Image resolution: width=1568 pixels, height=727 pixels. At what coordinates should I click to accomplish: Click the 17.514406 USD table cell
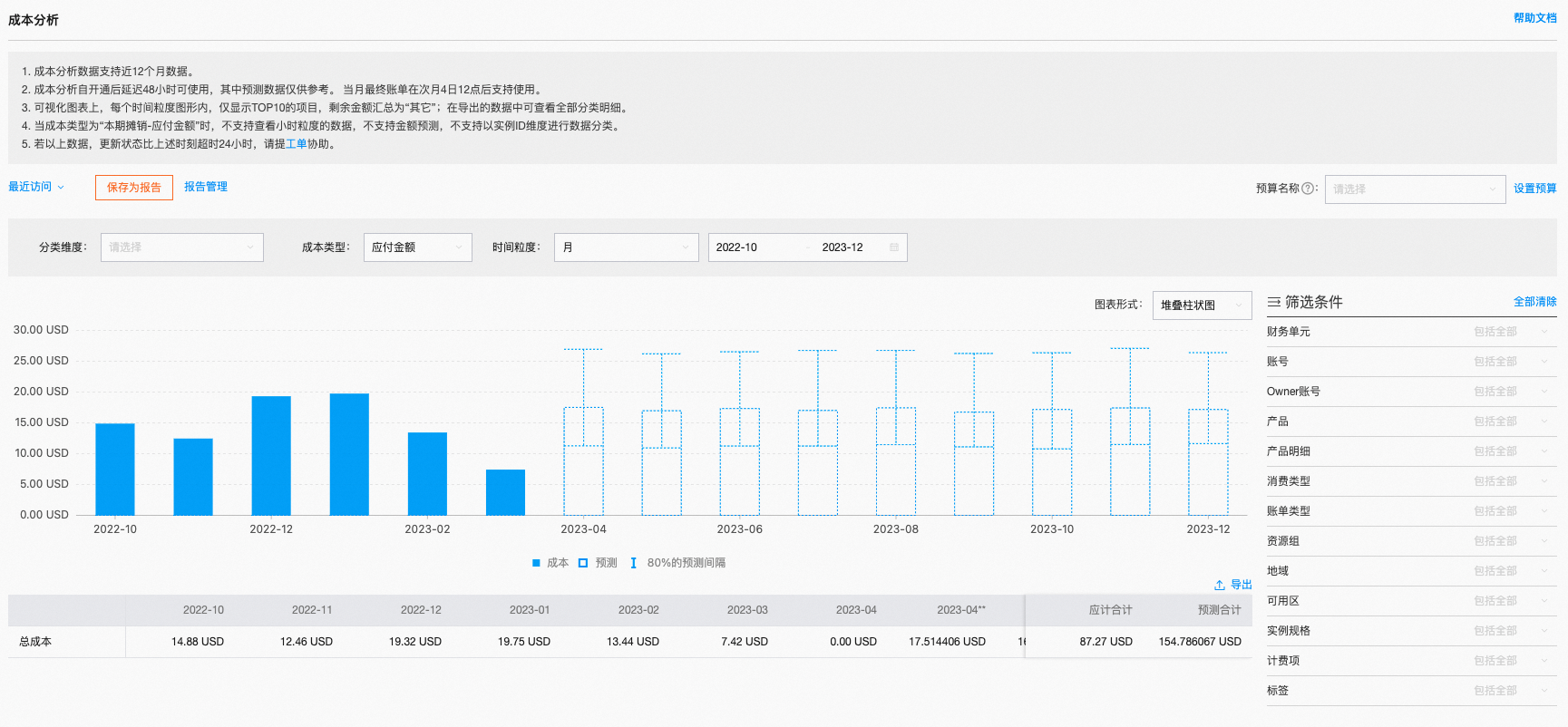pos(947,642)
